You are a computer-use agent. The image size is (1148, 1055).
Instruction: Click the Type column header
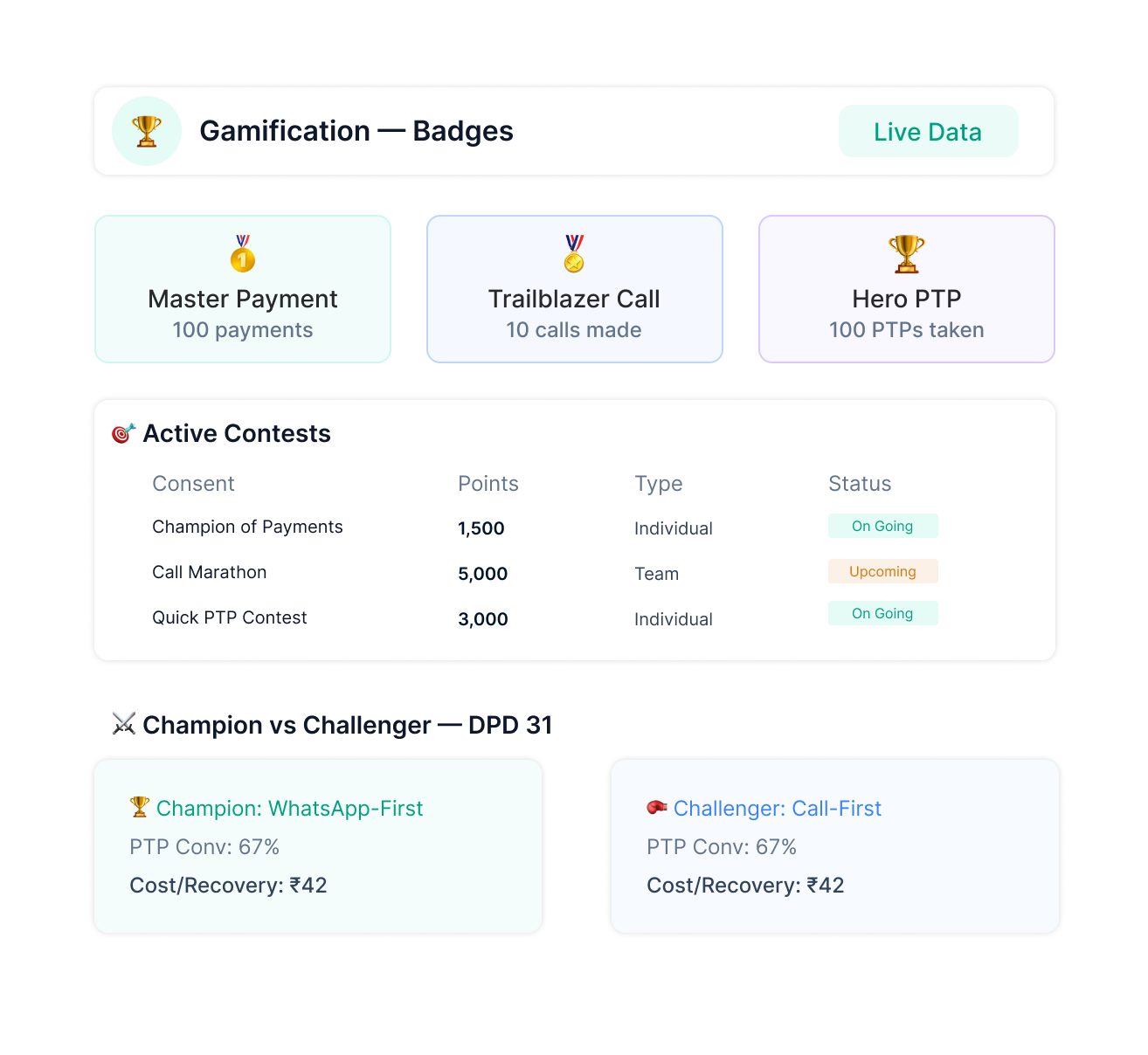658,484
